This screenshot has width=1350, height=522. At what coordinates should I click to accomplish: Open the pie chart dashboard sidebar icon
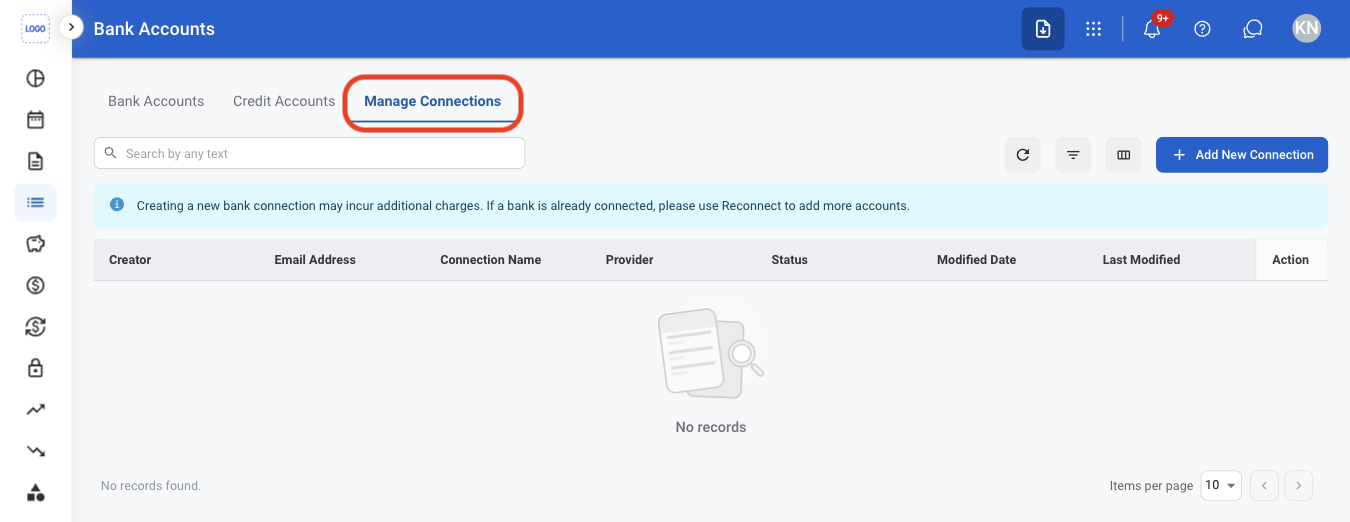point(35,79)
